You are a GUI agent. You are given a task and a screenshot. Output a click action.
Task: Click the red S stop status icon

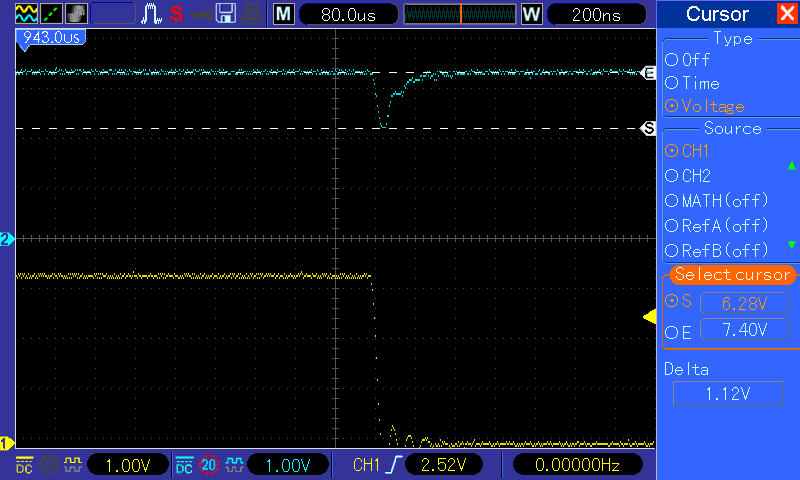(x=177, y=14)
